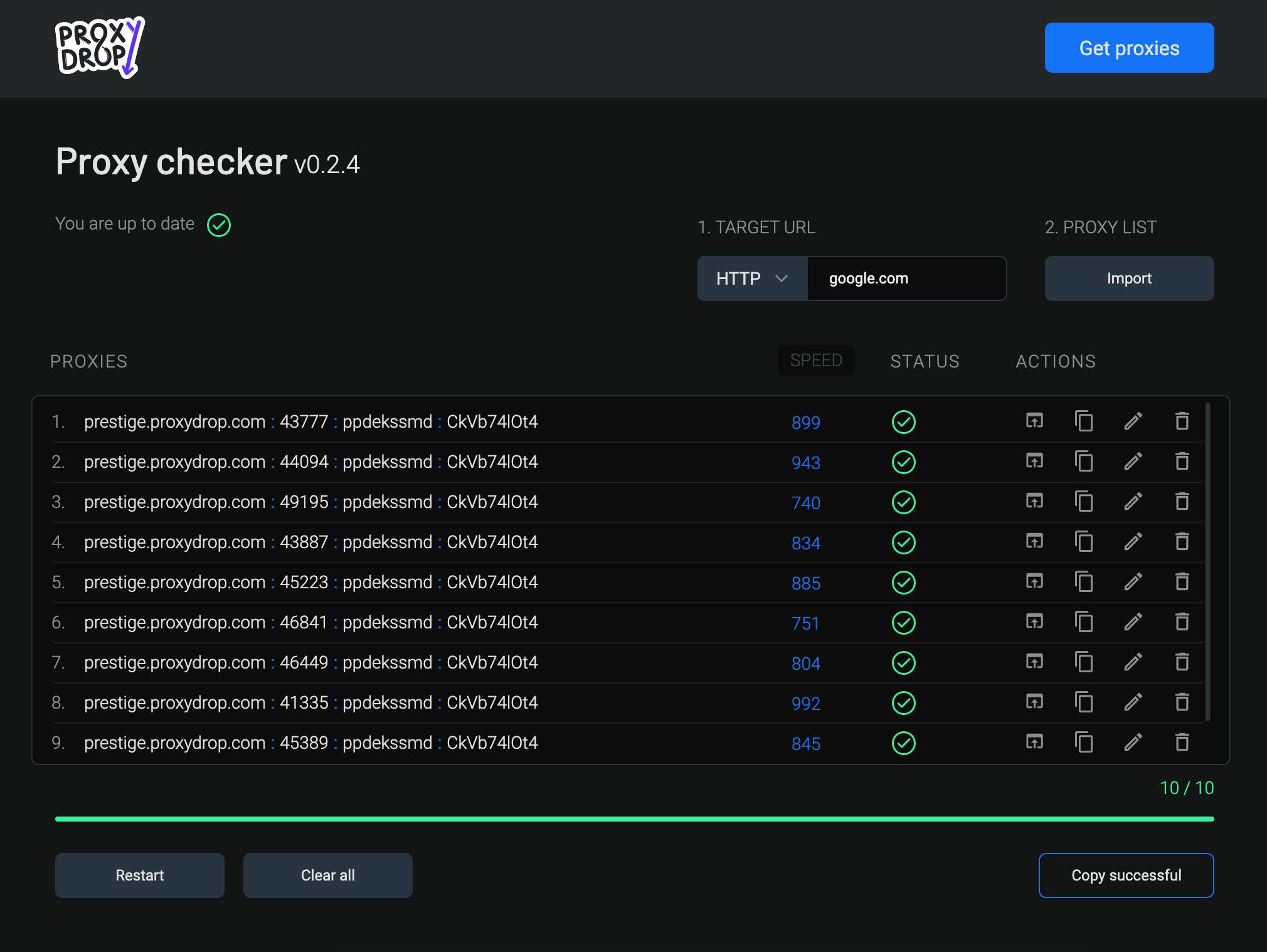Open proxy 43777 in browser icon

tap(1034, 421)
